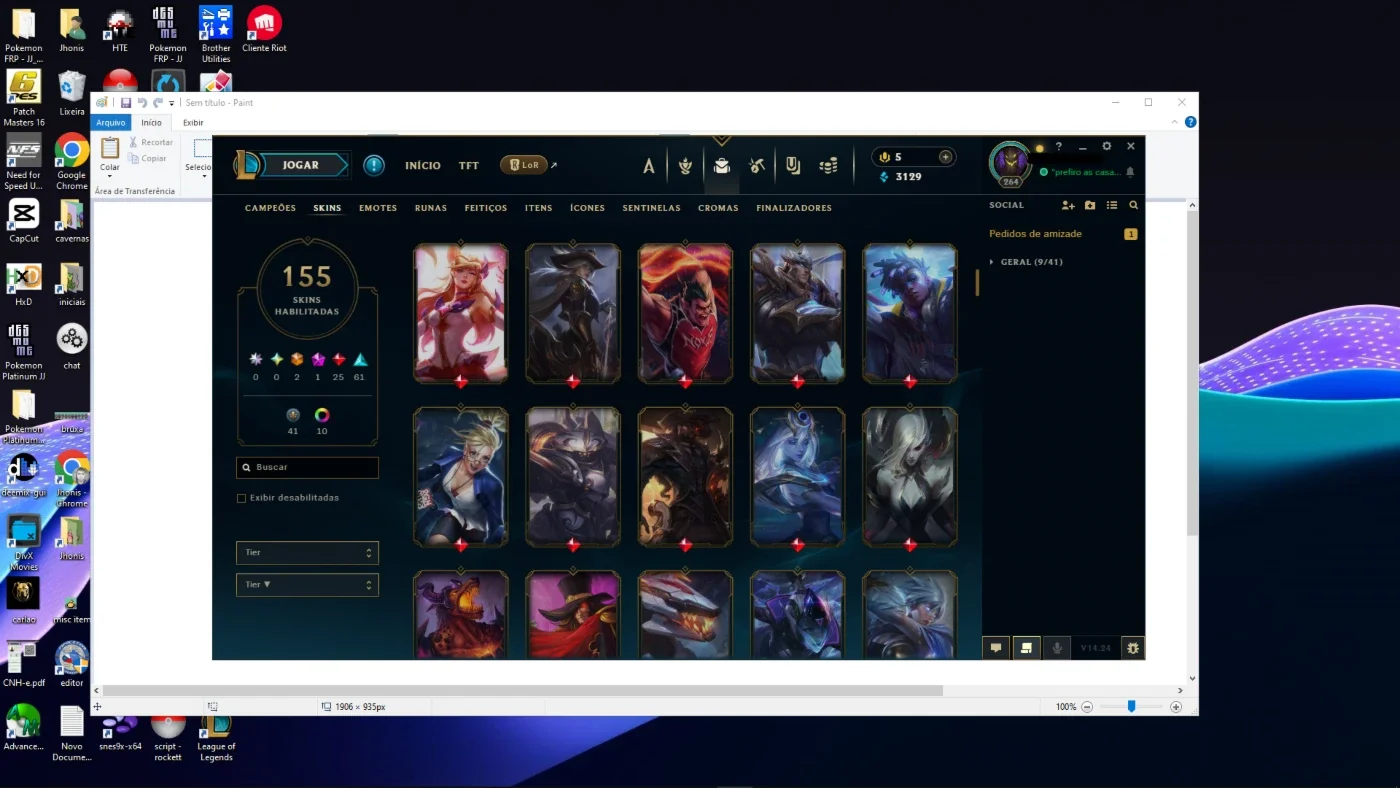Viewport: 1400px width, 788px height.
Task: Switch to ITENS tab
Action: [538, 208]
